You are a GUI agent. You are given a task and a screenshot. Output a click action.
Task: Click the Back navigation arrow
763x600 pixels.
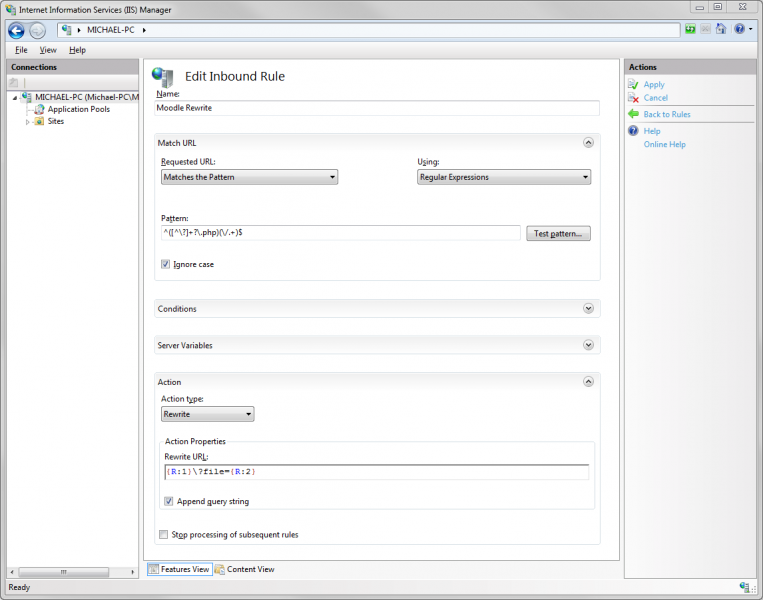[x=16, y=31]
